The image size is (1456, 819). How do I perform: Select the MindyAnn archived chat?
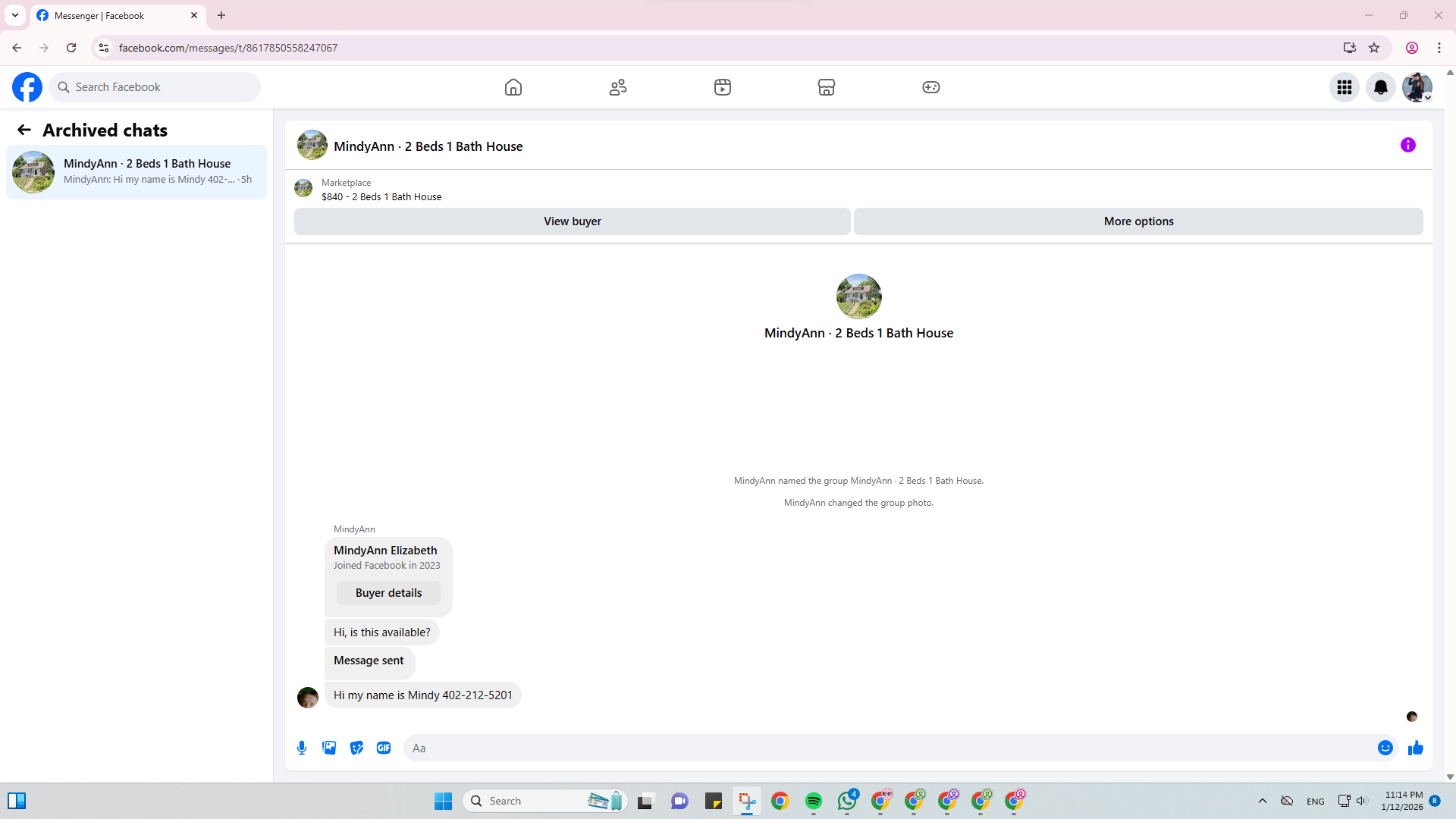pos(136,171)
